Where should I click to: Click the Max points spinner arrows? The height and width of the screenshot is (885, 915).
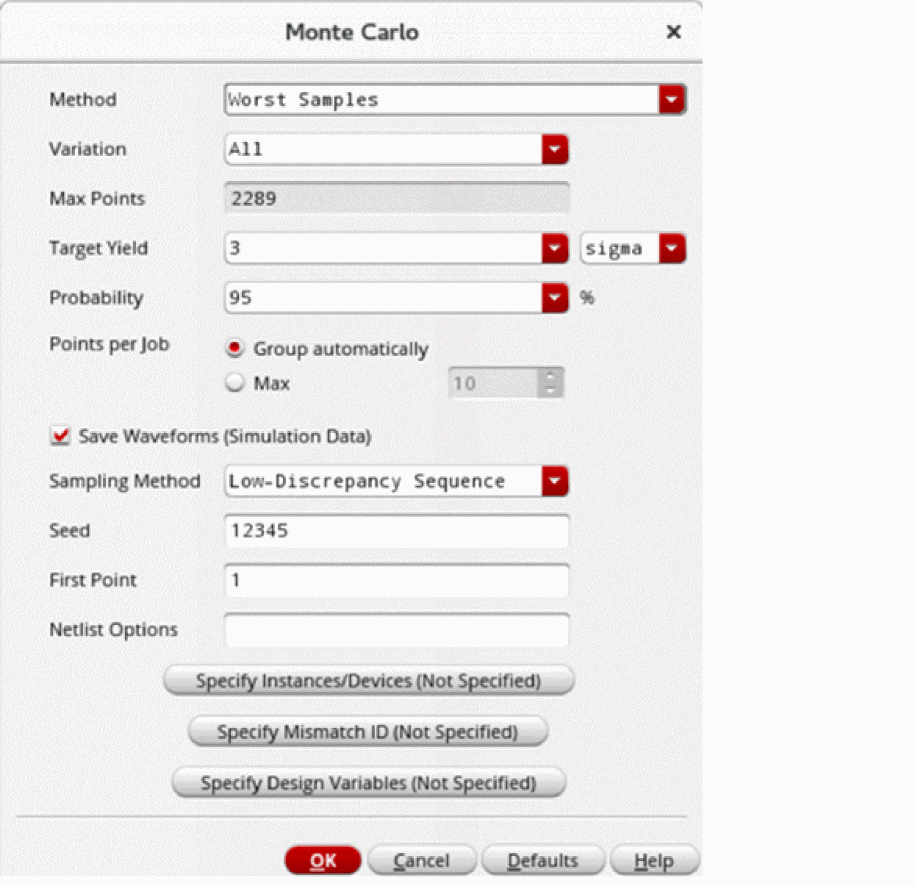coord(551,383)
